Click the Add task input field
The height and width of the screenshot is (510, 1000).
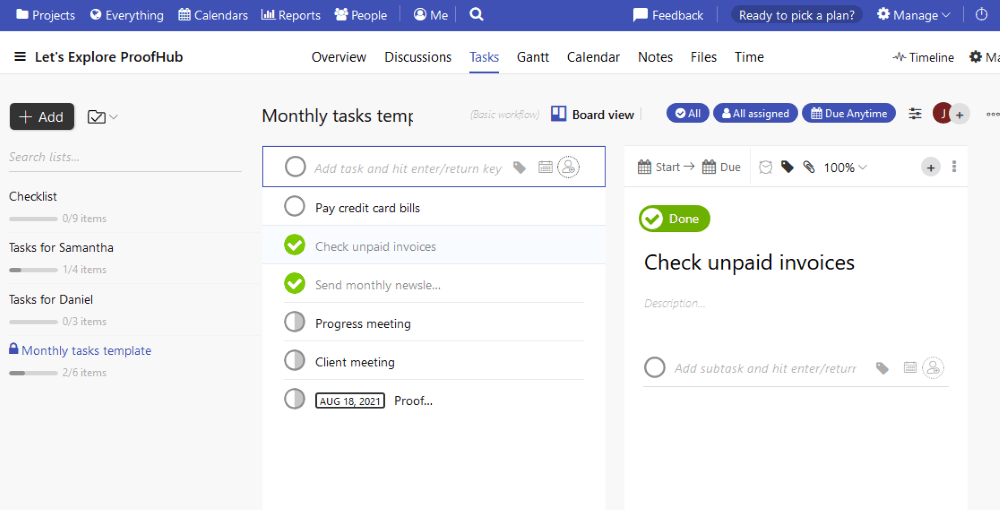coord(408,168)
